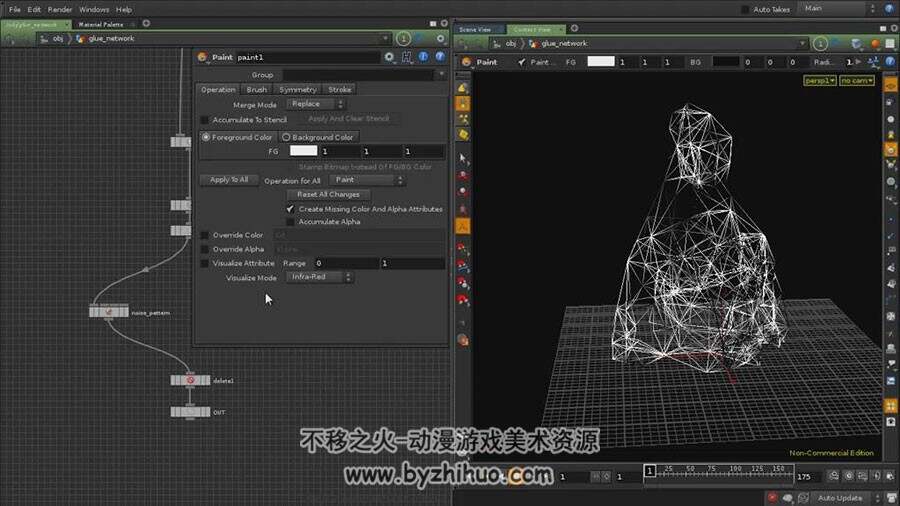Open help for the Paint node
This screenshot has width=900, height=506.
[x=440, y=56]
